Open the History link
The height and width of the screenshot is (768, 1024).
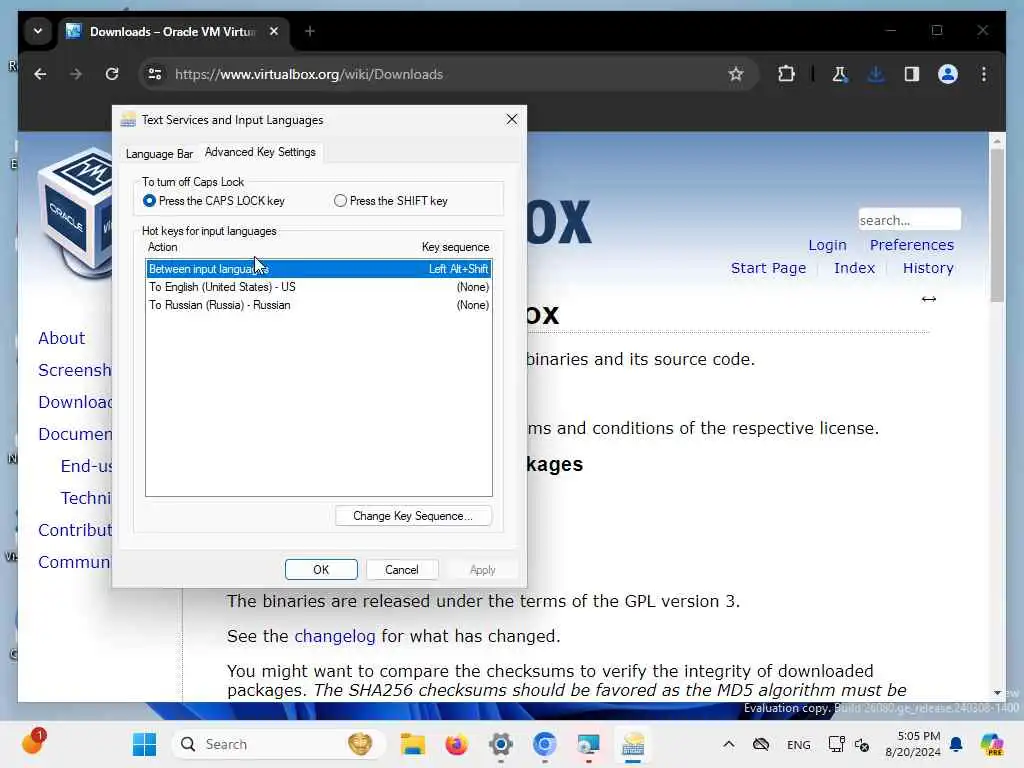(928, 268)
